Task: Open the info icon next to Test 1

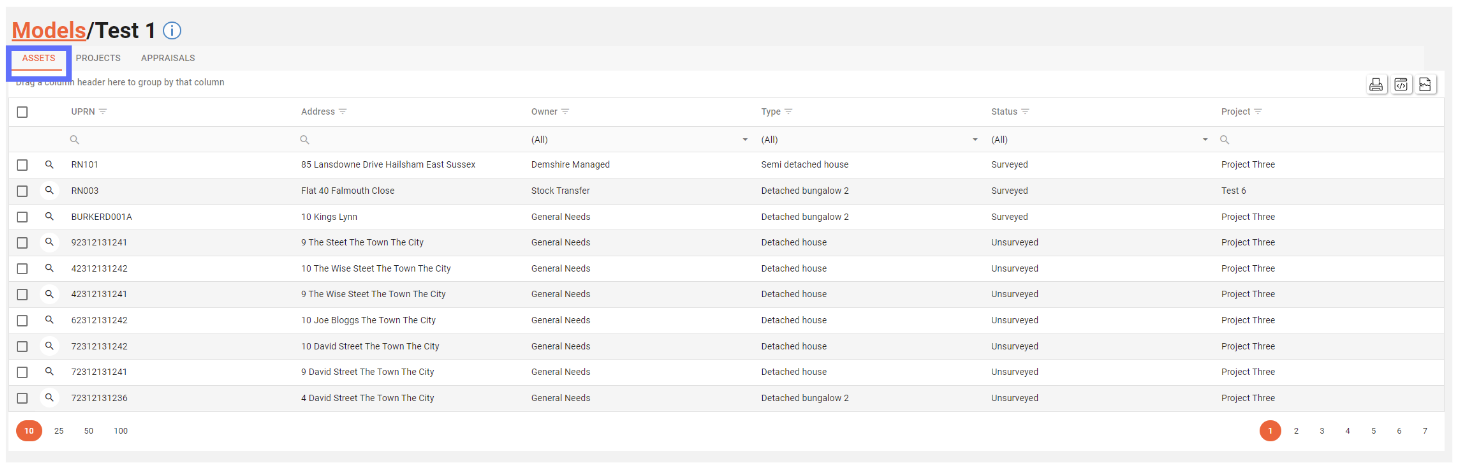Action: pyautogui.click(x=172, y=31)
